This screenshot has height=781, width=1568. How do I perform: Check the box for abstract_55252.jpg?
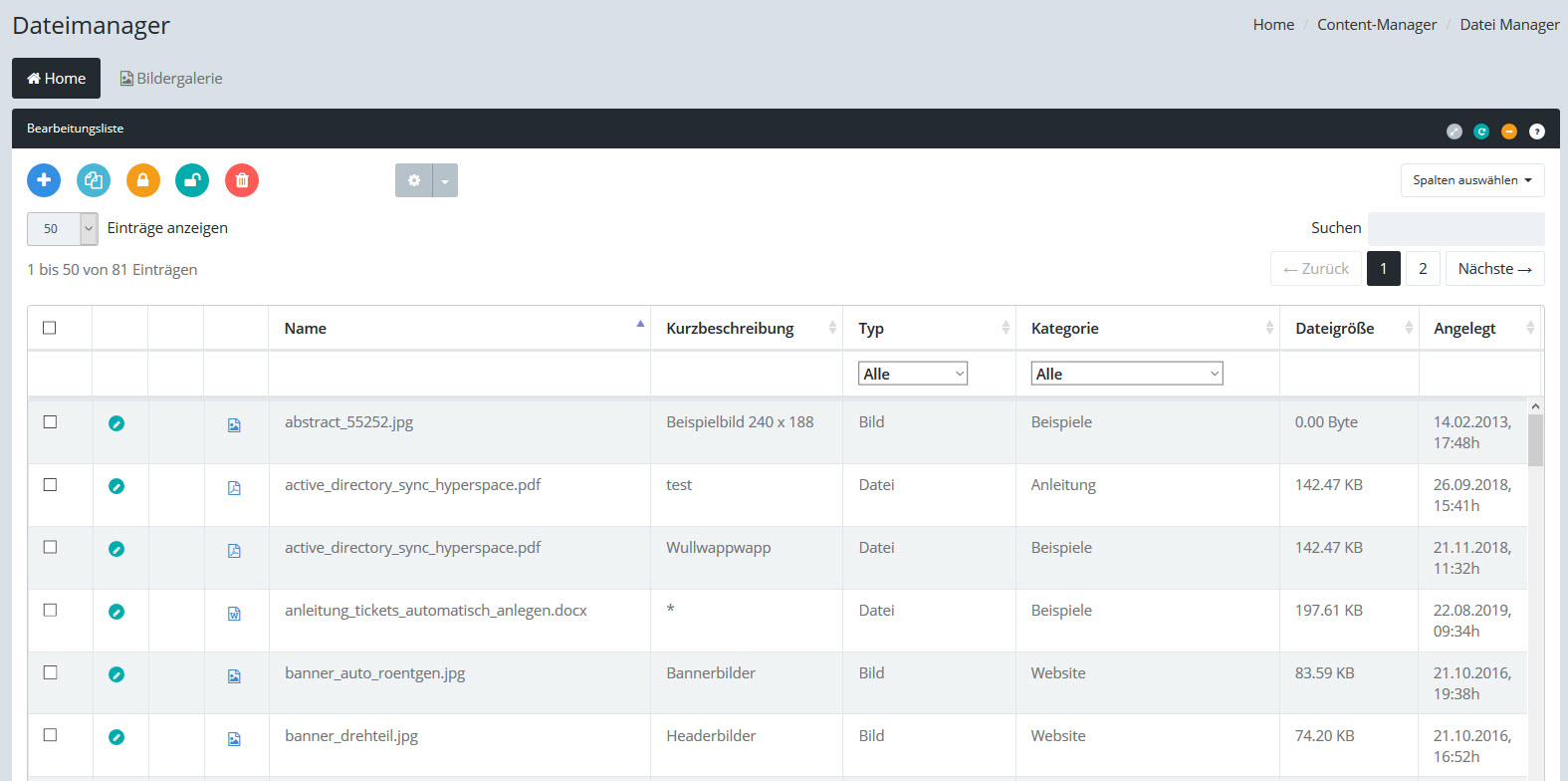[50, 422]
